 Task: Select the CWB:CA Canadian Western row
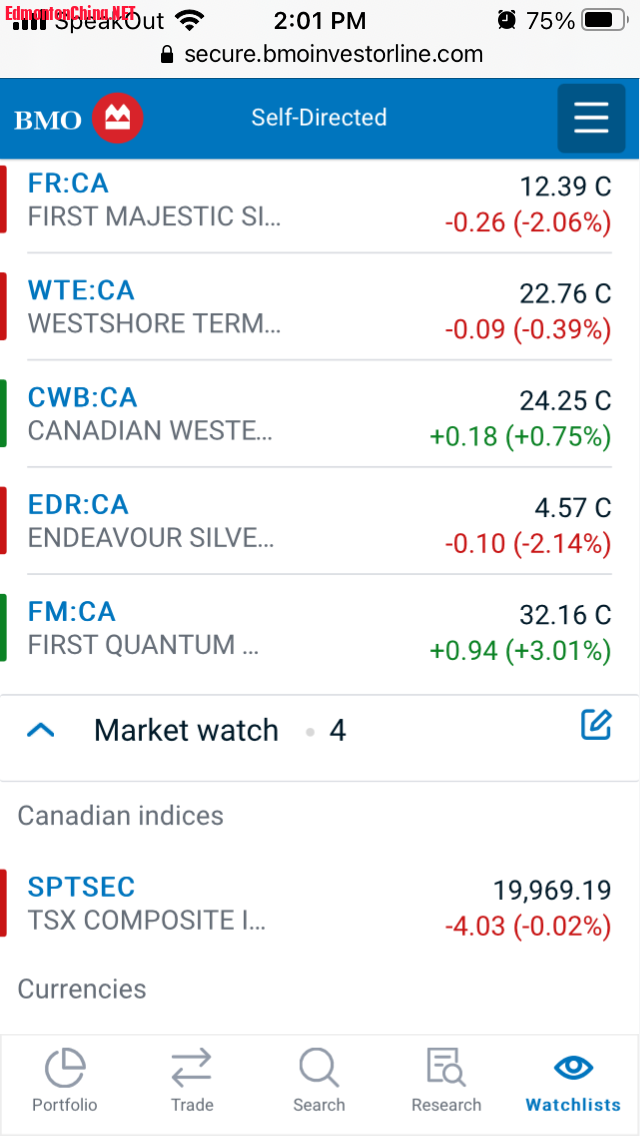coord(320,414)
